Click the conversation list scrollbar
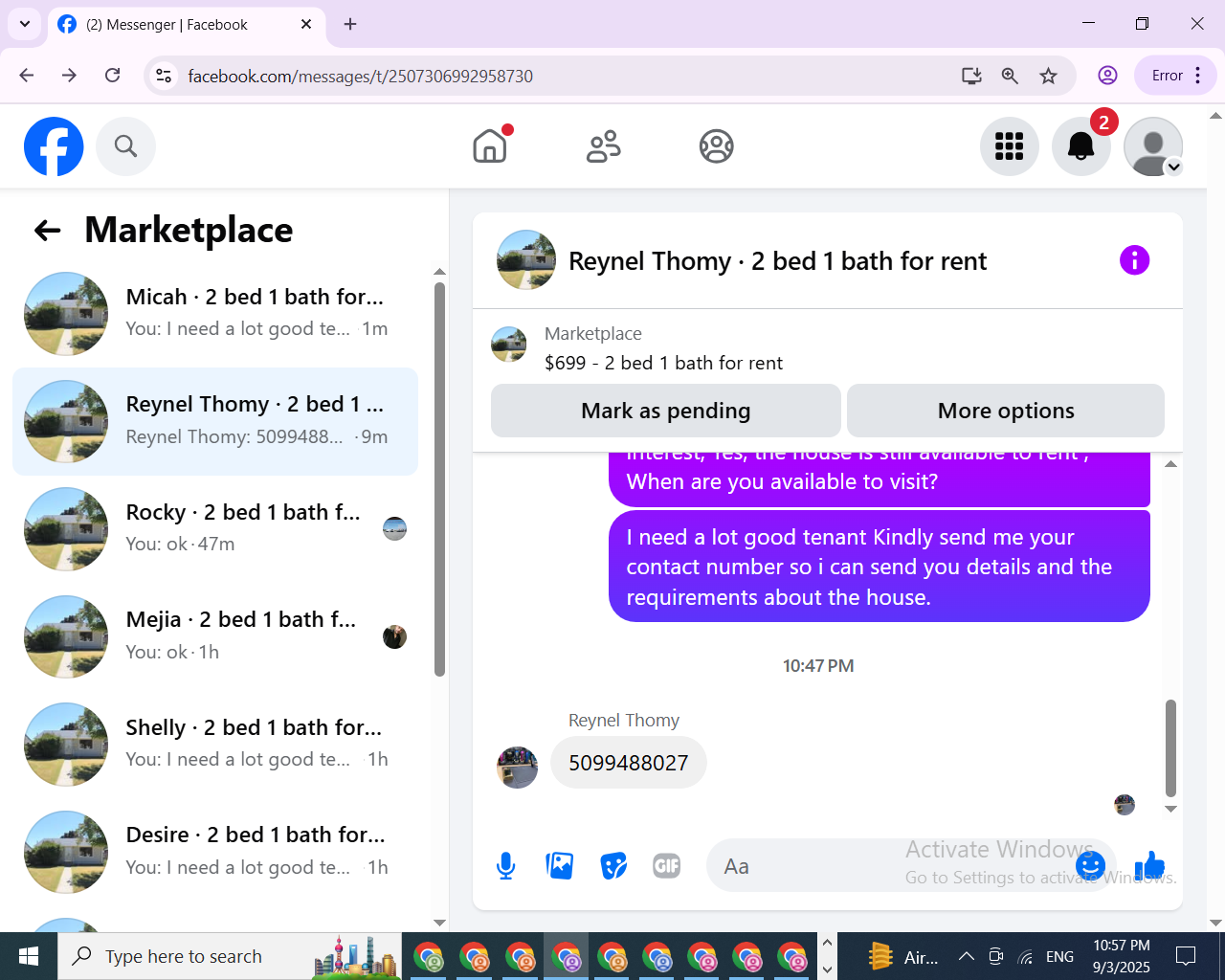Image resolution: width=1225 pixels, height=980 pixels. [439, 479]
